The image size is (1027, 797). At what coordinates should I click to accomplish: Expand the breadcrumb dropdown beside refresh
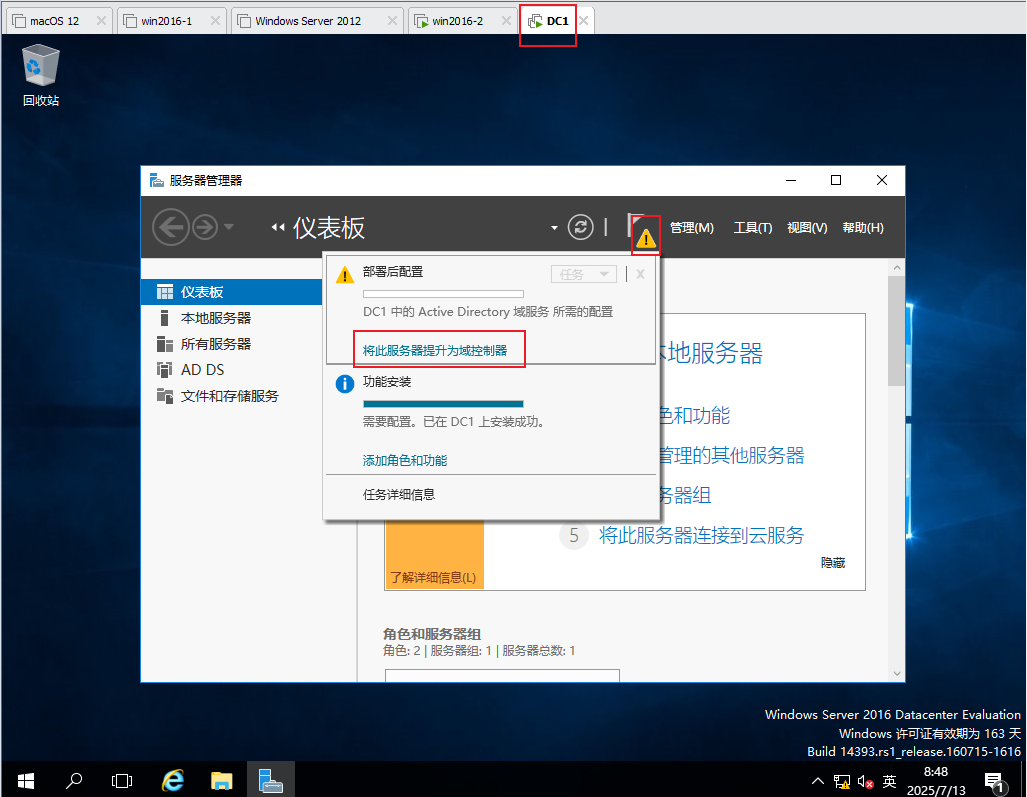pyautogui.click(x=554, y=228)
